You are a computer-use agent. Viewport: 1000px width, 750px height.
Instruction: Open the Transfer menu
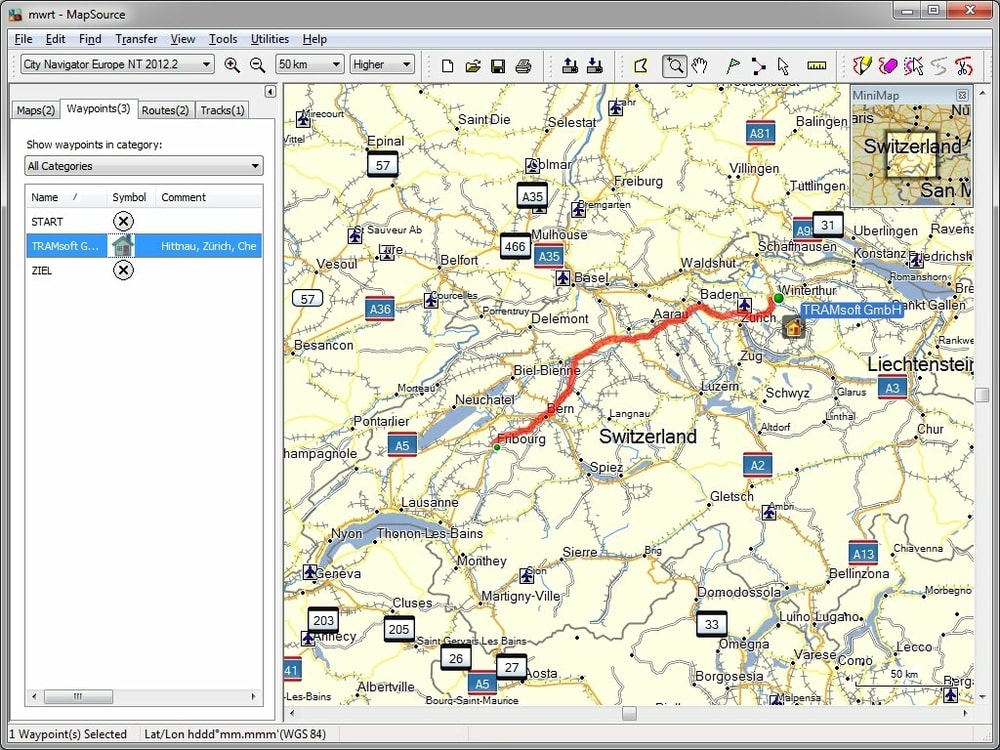pos(136,39)
